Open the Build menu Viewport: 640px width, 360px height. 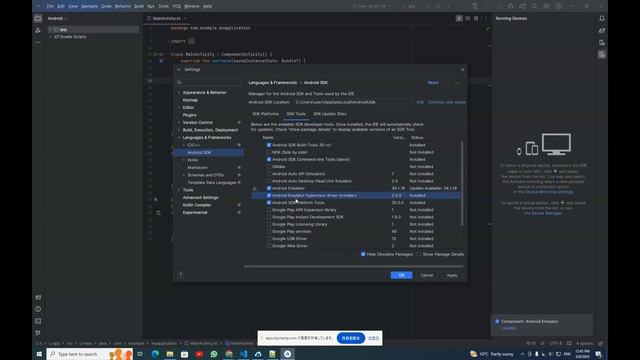point(139,6)
